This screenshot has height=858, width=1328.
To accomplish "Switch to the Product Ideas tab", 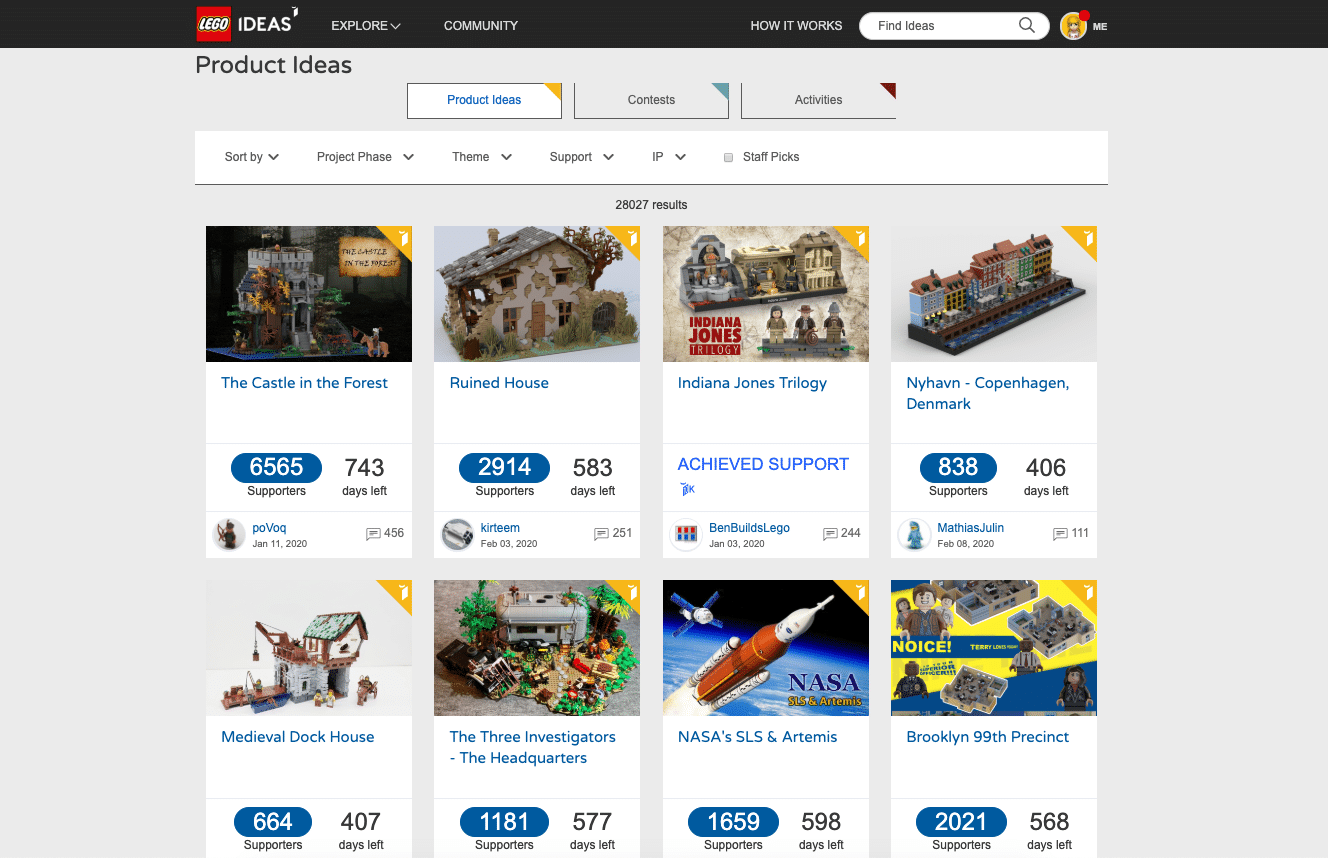I will tap(484, 100).
